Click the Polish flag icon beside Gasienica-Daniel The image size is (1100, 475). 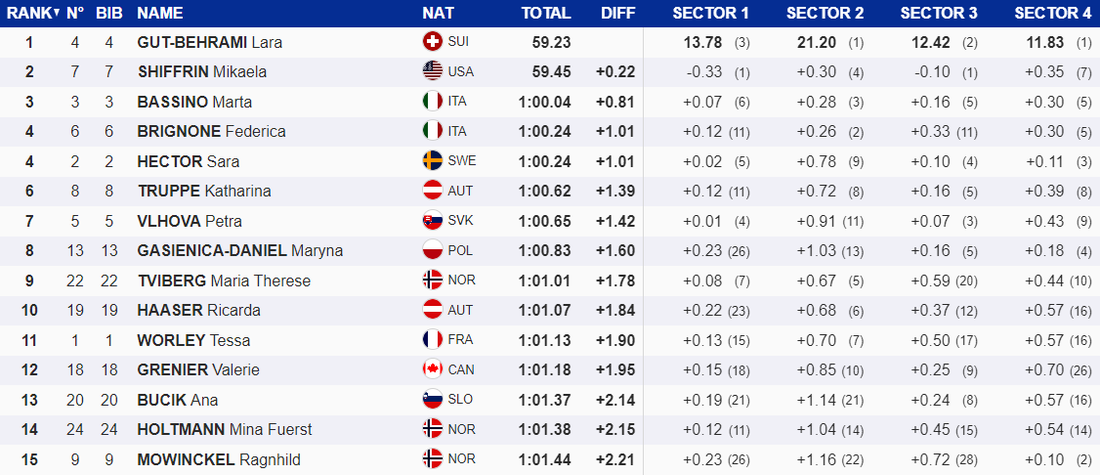pos(432,250)
